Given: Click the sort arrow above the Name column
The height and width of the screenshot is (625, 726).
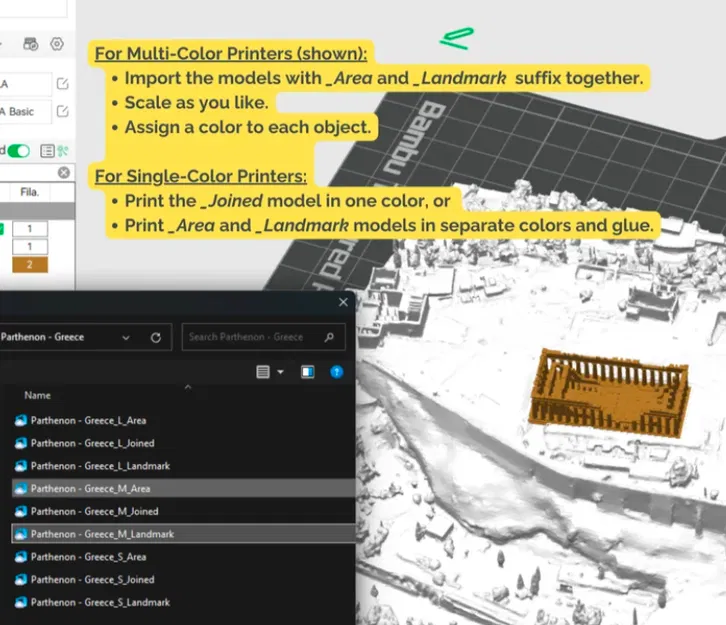Looking at the screenshot, I should (x=188, y=387).
